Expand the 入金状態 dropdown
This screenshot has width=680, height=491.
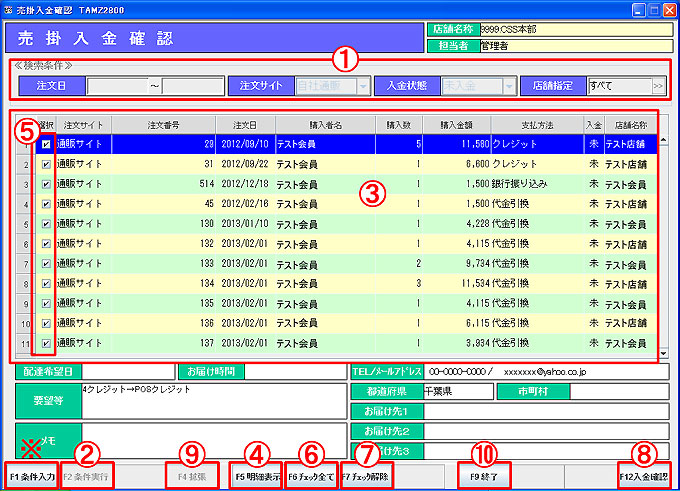click(510, 86)
